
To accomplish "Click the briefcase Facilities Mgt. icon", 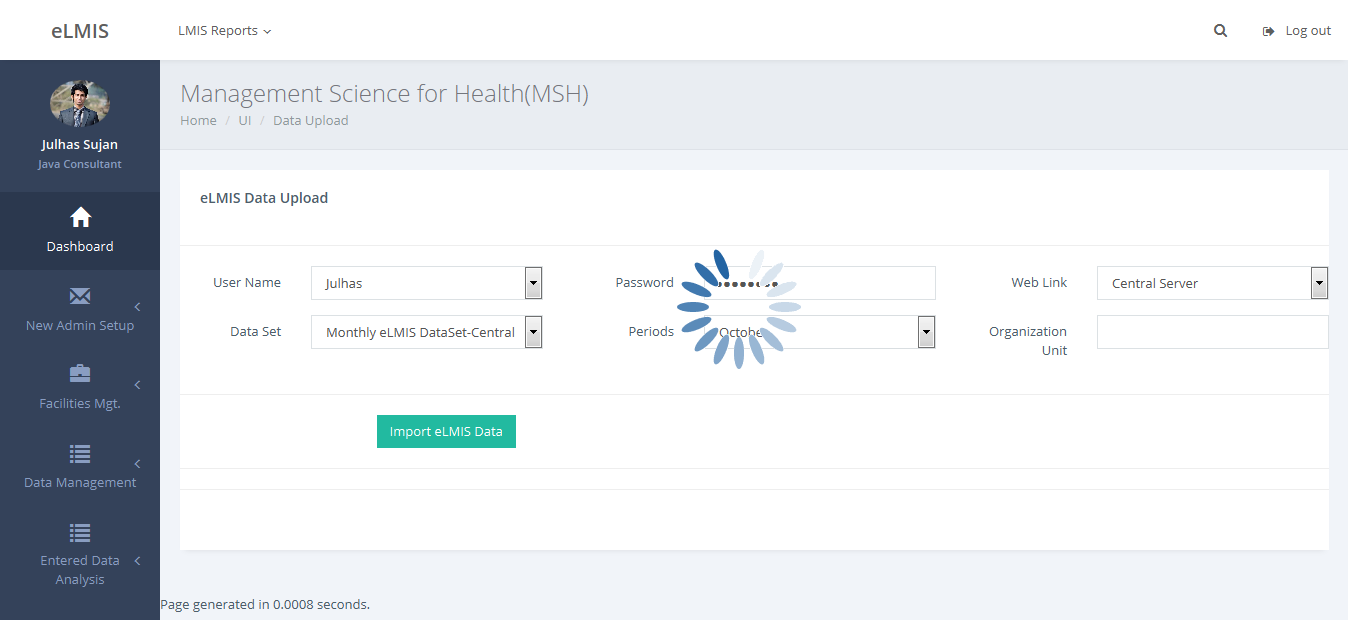I will coord(80,374).
